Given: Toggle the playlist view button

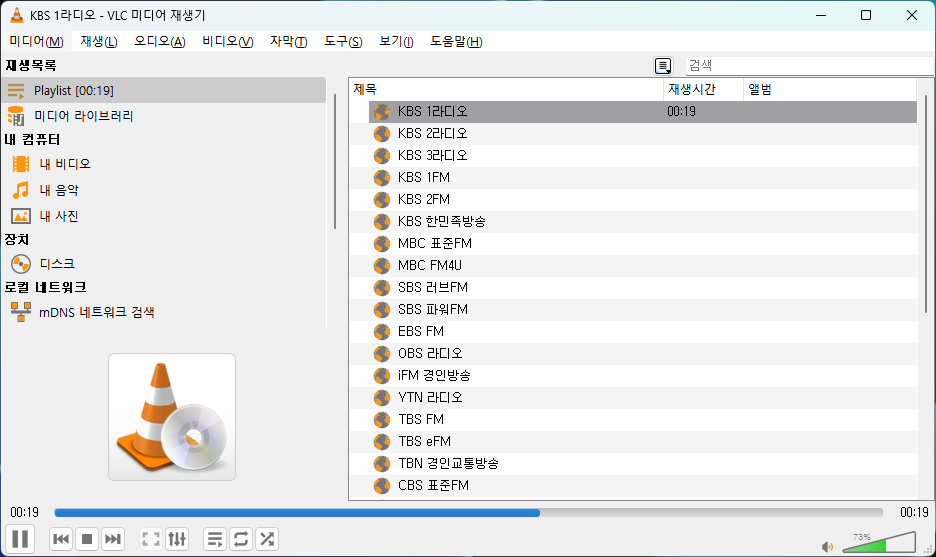Looking at the screenshot, I should (x=215, y=539).
